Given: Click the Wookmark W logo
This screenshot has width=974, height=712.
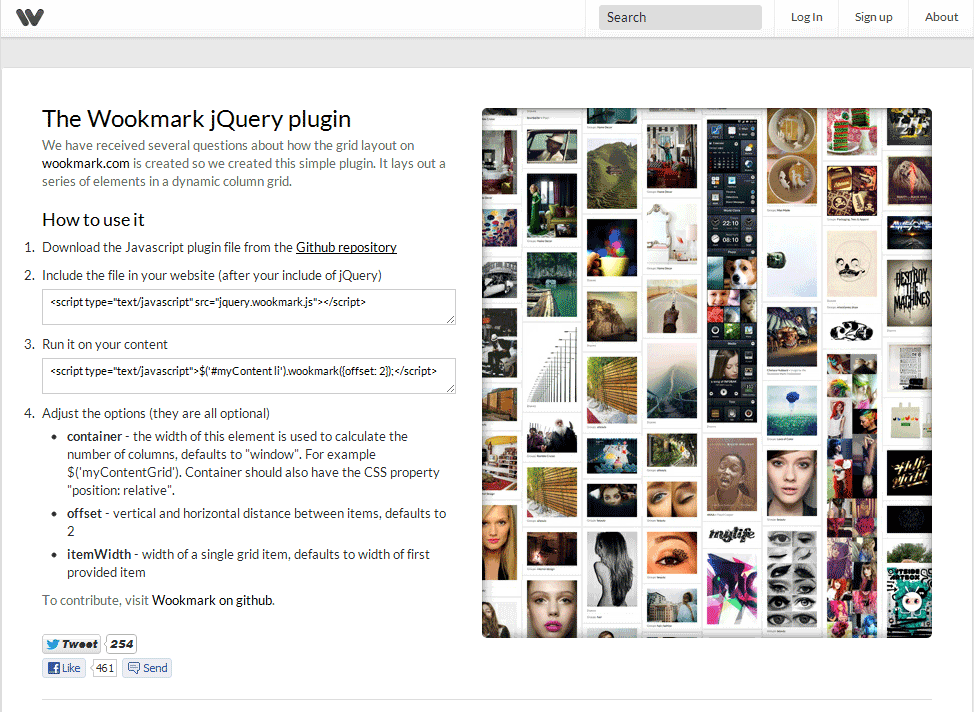Looking at the screenshot, I should (x=30, y=17).
